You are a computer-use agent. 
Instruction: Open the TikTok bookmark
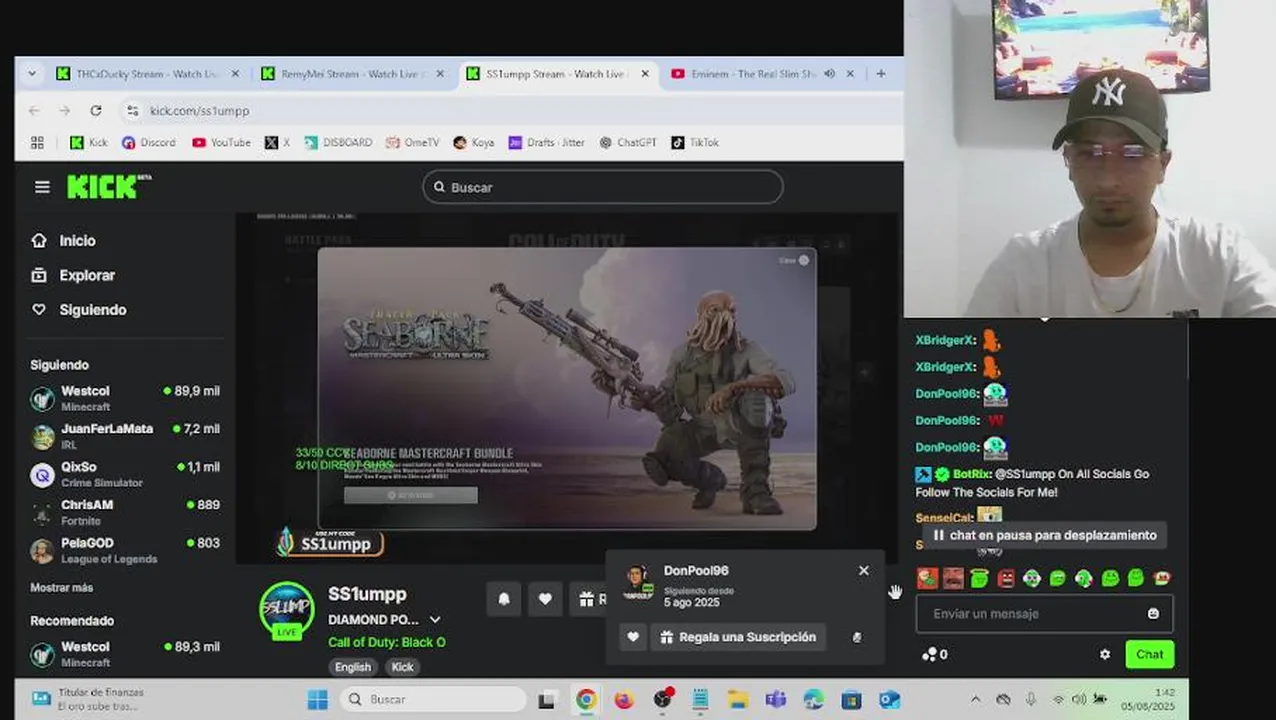[694, 143]
